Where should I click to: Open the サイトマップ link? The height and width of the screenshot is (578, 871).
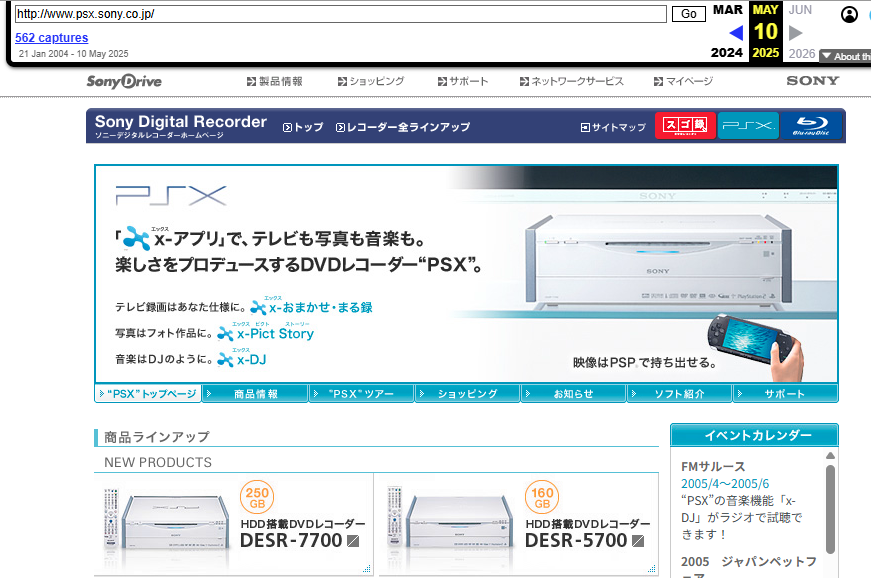point(613,127)
